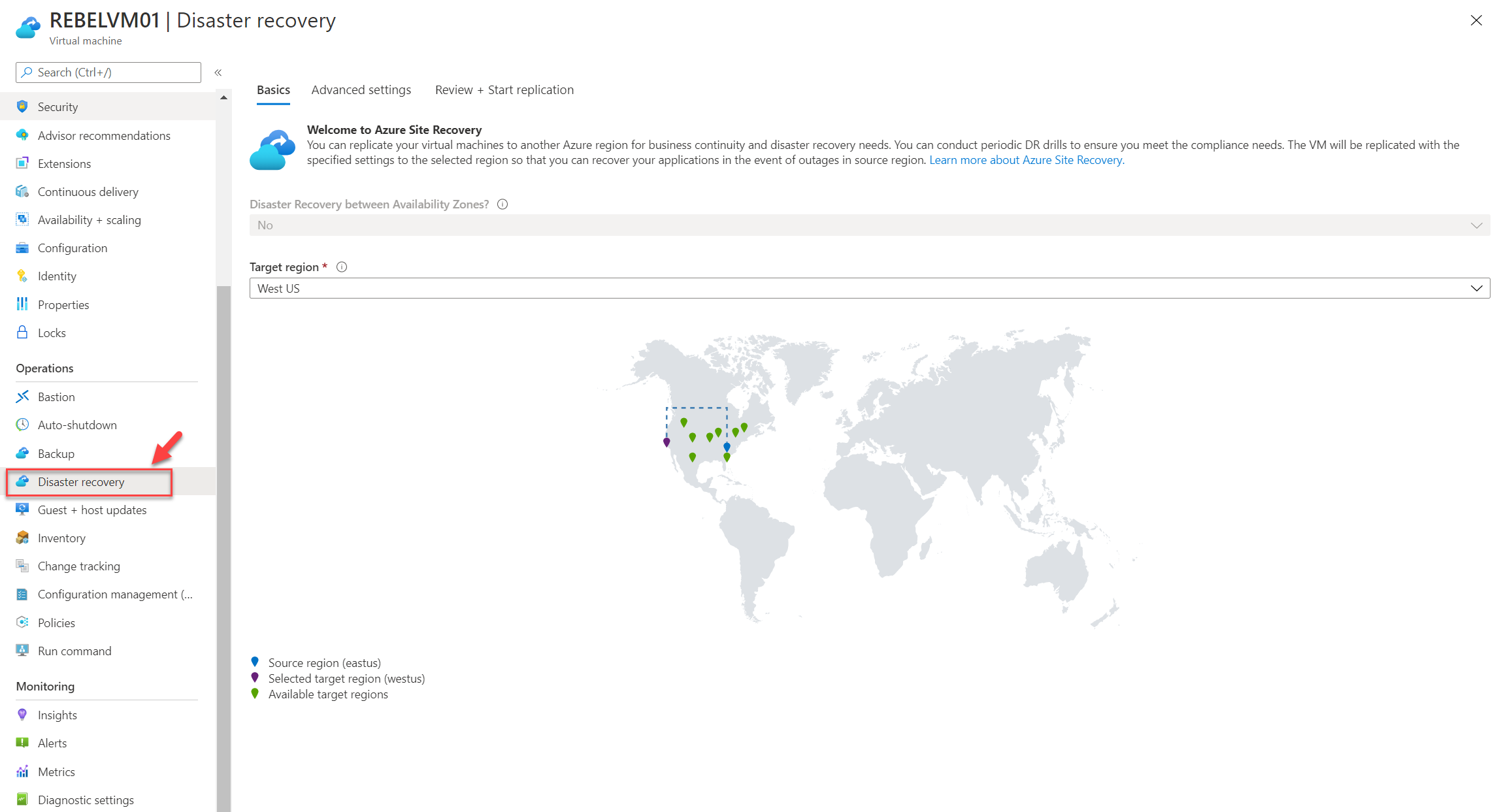The image size is (1499, 812).
Task: Open the Policies icon
Action: tap(22, 623)
